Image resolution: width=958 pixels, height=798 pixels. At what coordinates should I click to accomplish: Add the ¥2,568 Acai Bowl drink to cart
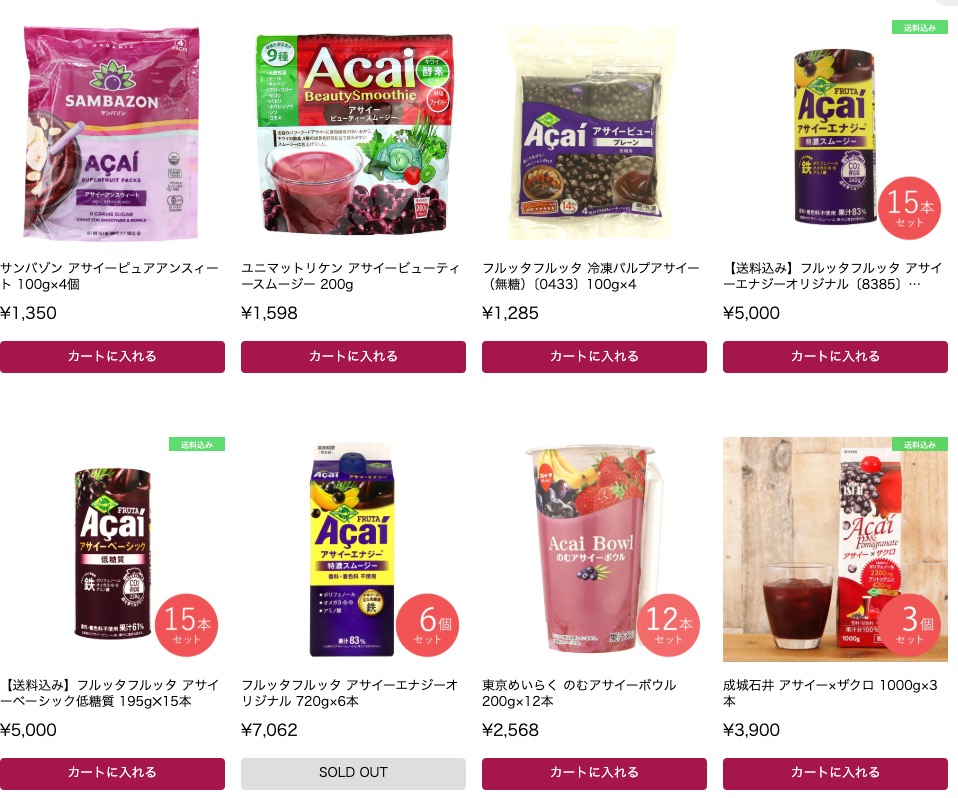(594, 774)
